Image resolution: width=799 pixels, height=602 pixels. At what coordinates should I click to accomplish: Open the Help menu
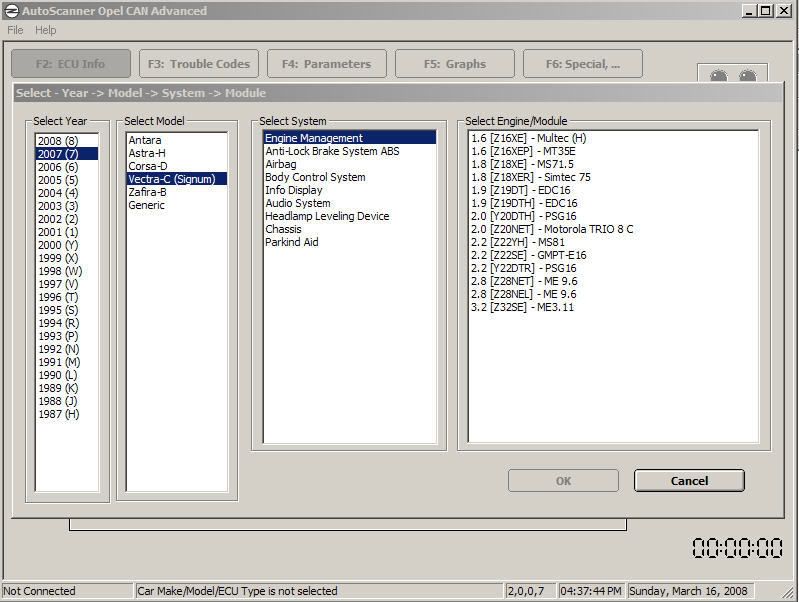pos(45,30)
